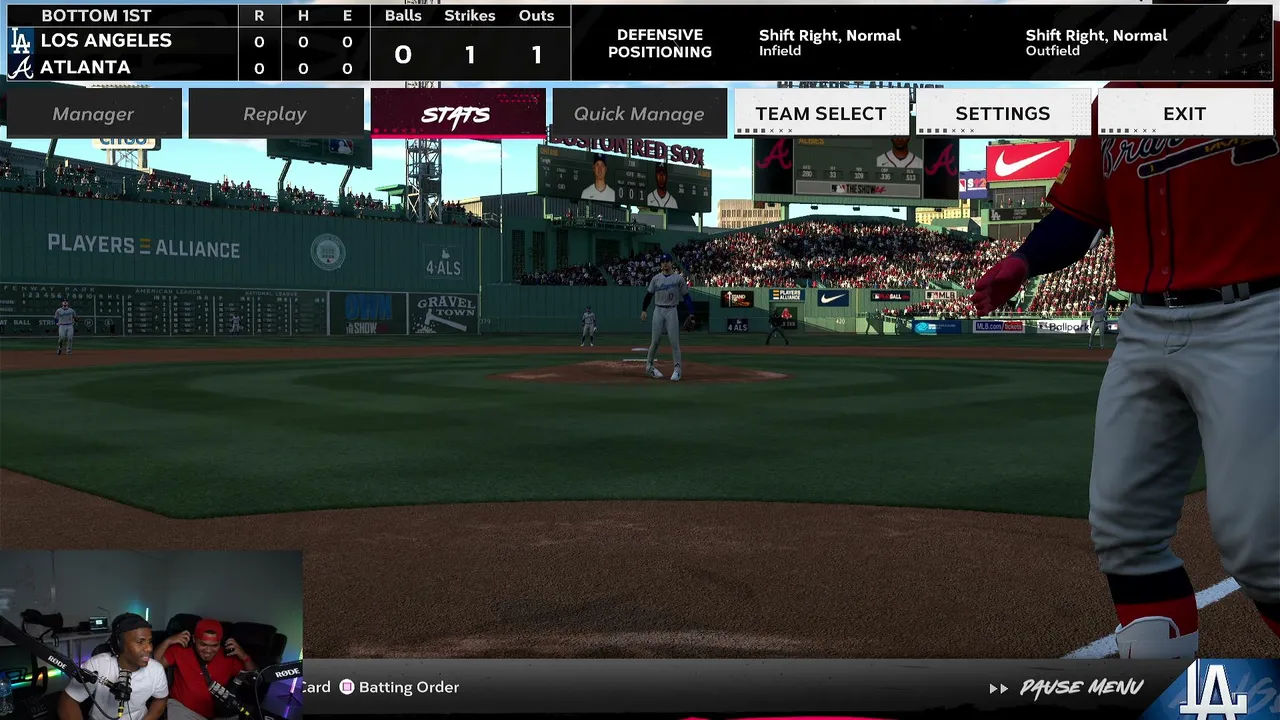Click the fast-forward arrows beside Pause Menu
1280x720 pixels.
(998, 688)
